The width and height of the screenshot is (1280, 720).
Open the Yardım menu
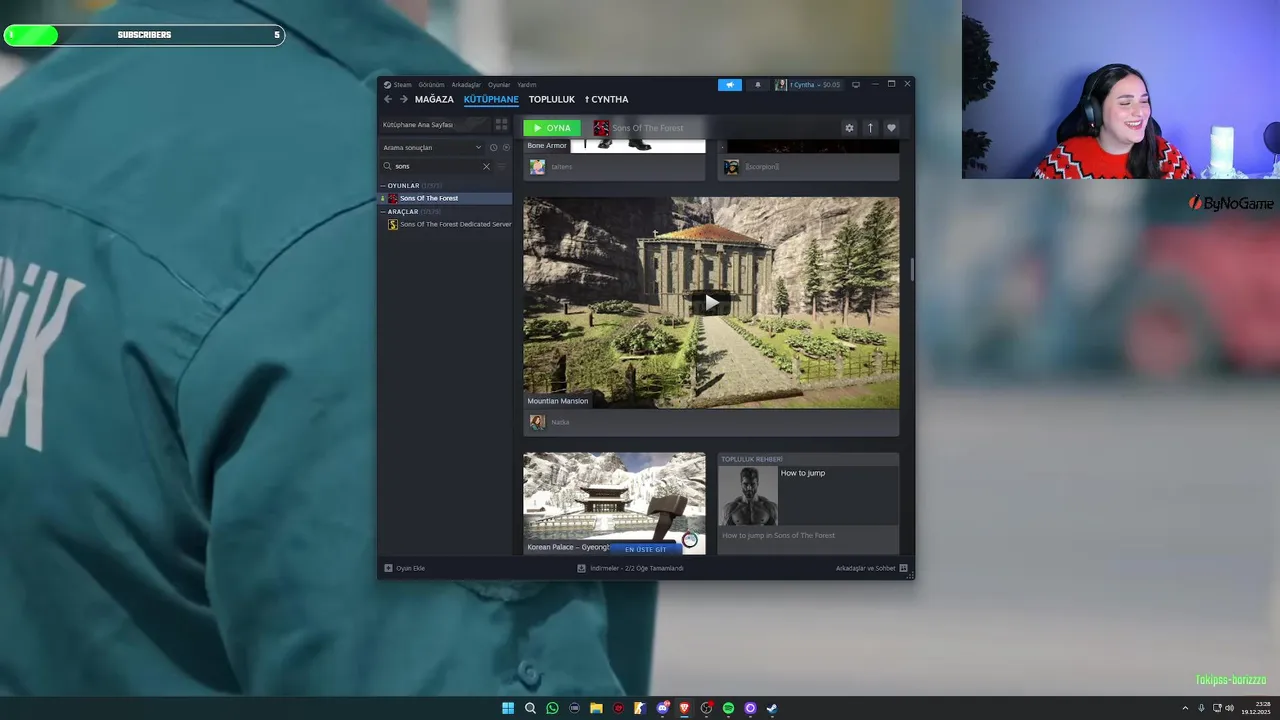[527, 85]
